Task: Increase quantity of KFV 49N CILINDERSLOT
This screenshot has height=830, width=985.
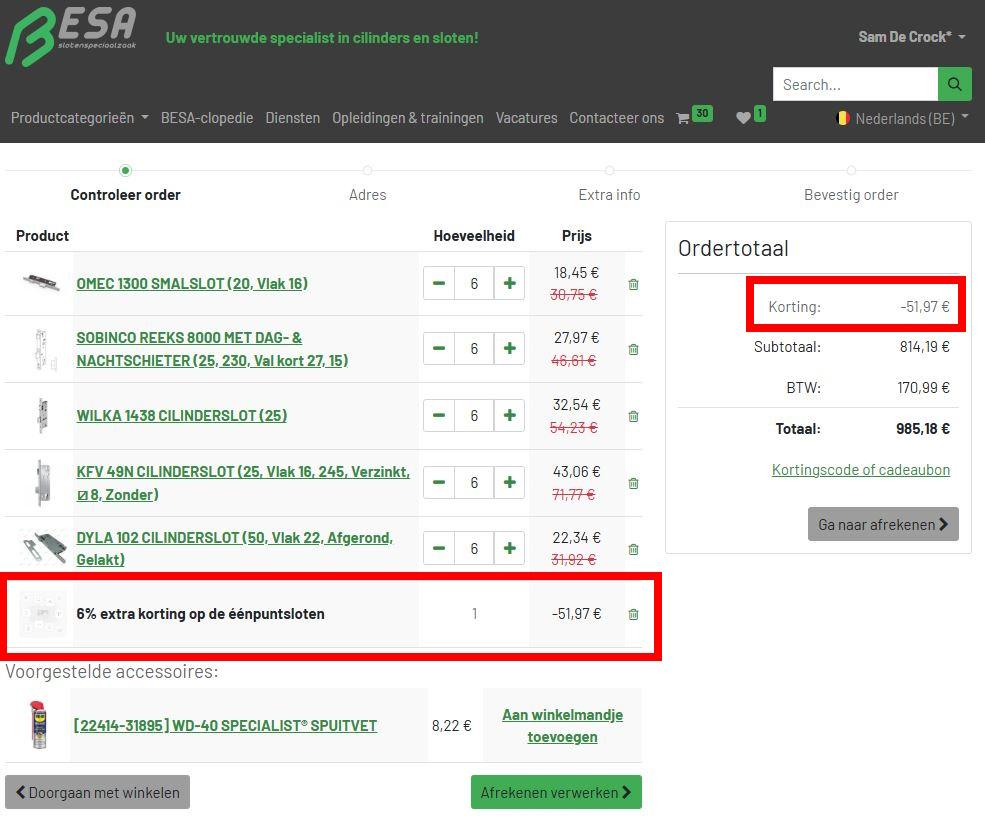Action: tap(509, 482)
